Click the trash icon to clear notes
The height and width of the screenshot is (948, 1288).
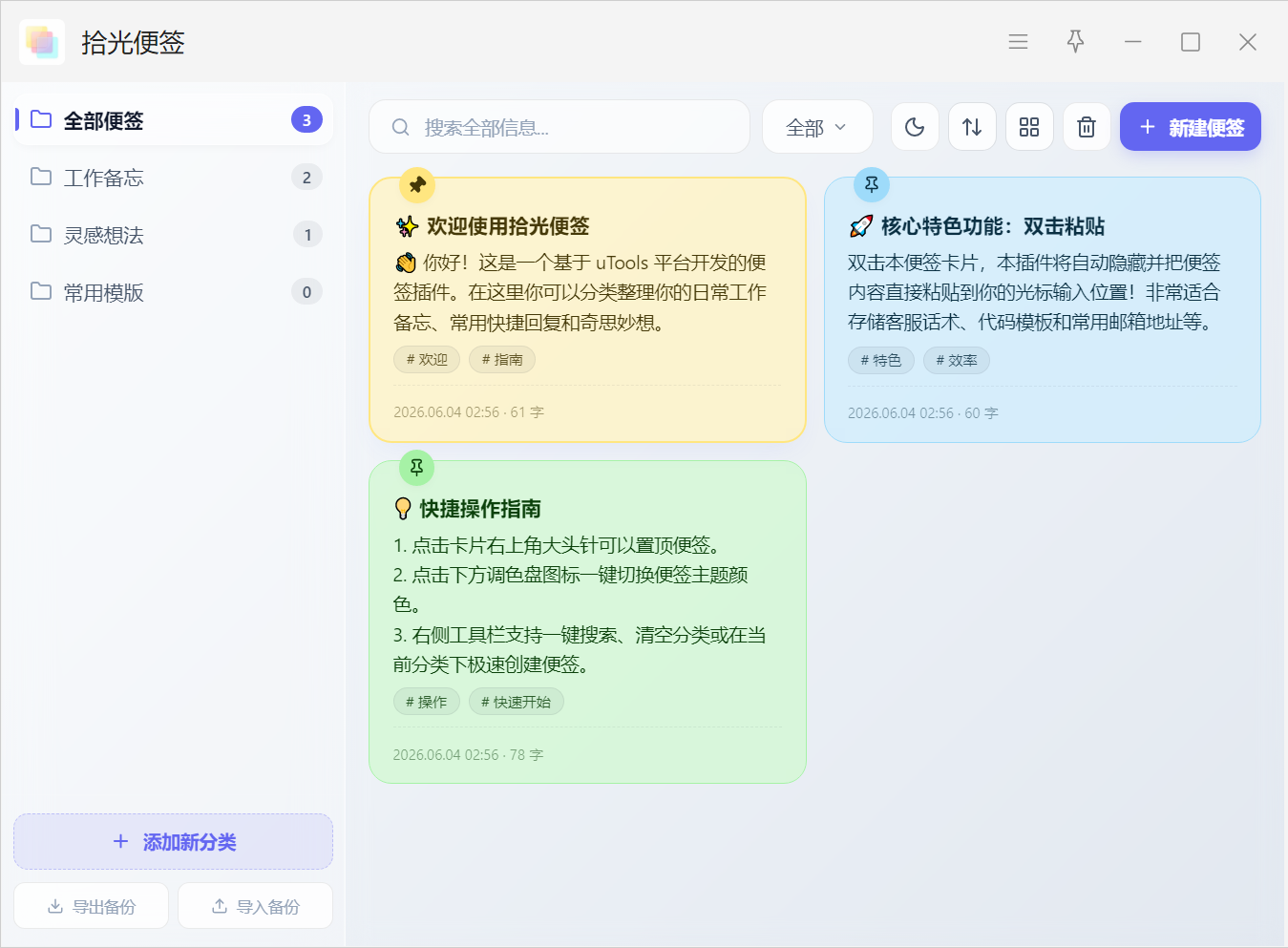point(1087,127)
